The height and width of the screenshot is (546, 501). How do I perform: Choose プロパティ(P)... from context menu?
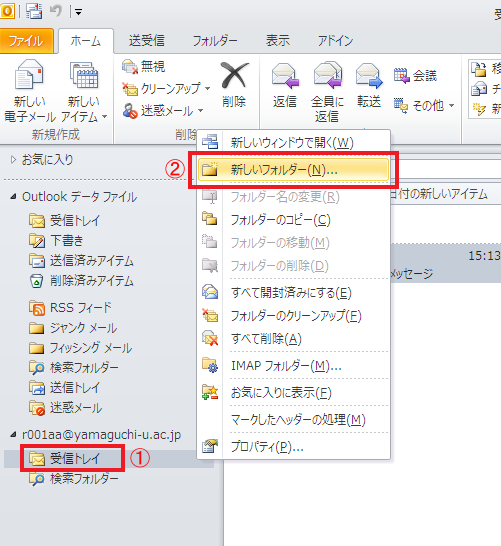[293, 447]
